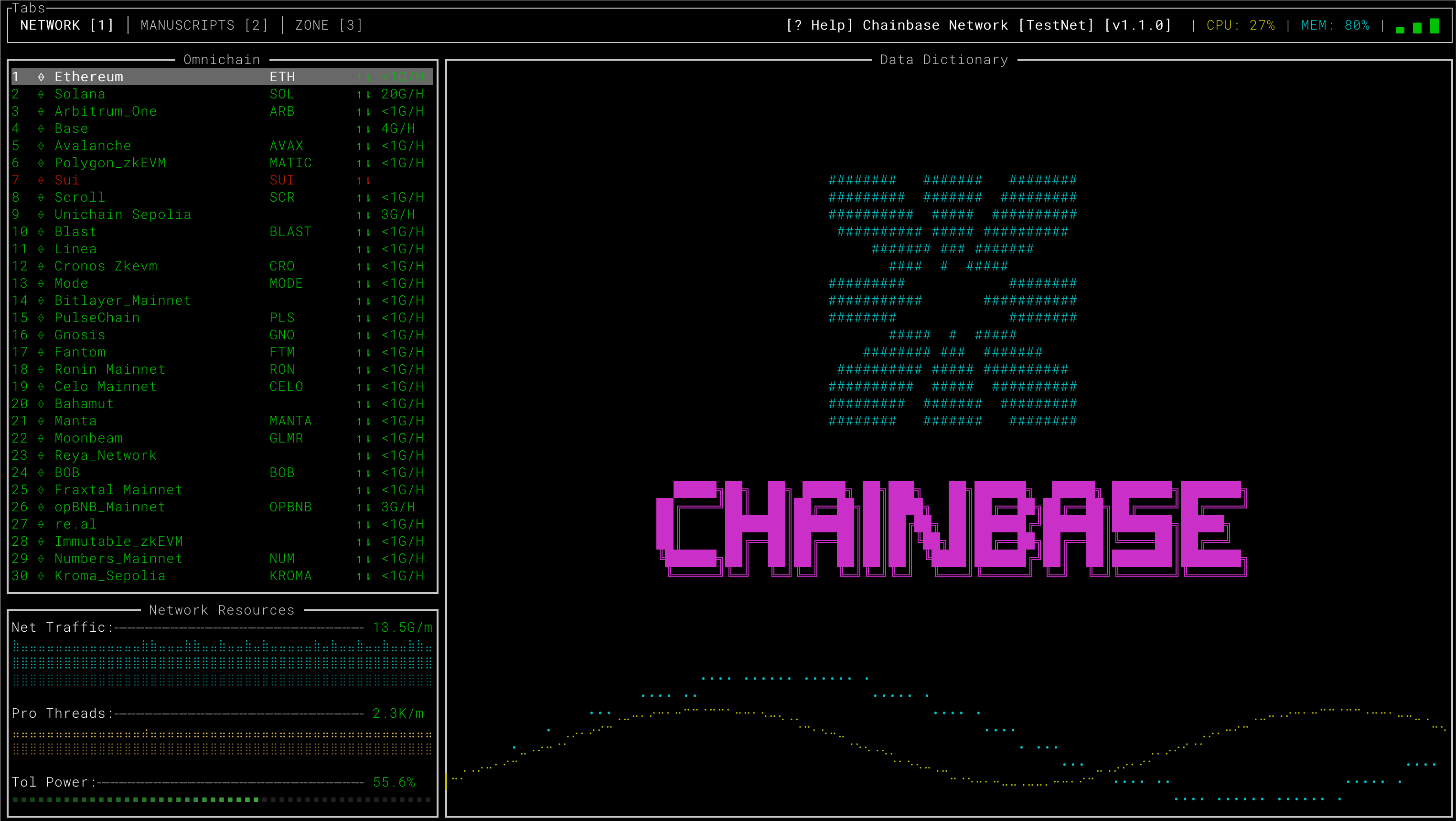Screen dimensions: 1456x821
Task: Click the AVAX ticker symbol
Action: coord(286,146)
